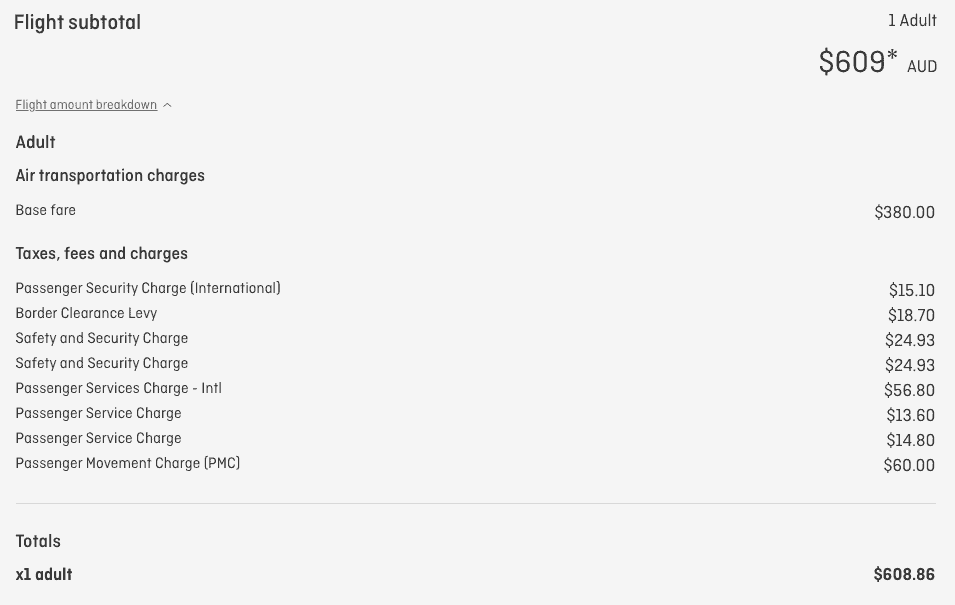Click the Flight amount breakdown link
Screen dimensions: 955x605
tap(86, 105)
